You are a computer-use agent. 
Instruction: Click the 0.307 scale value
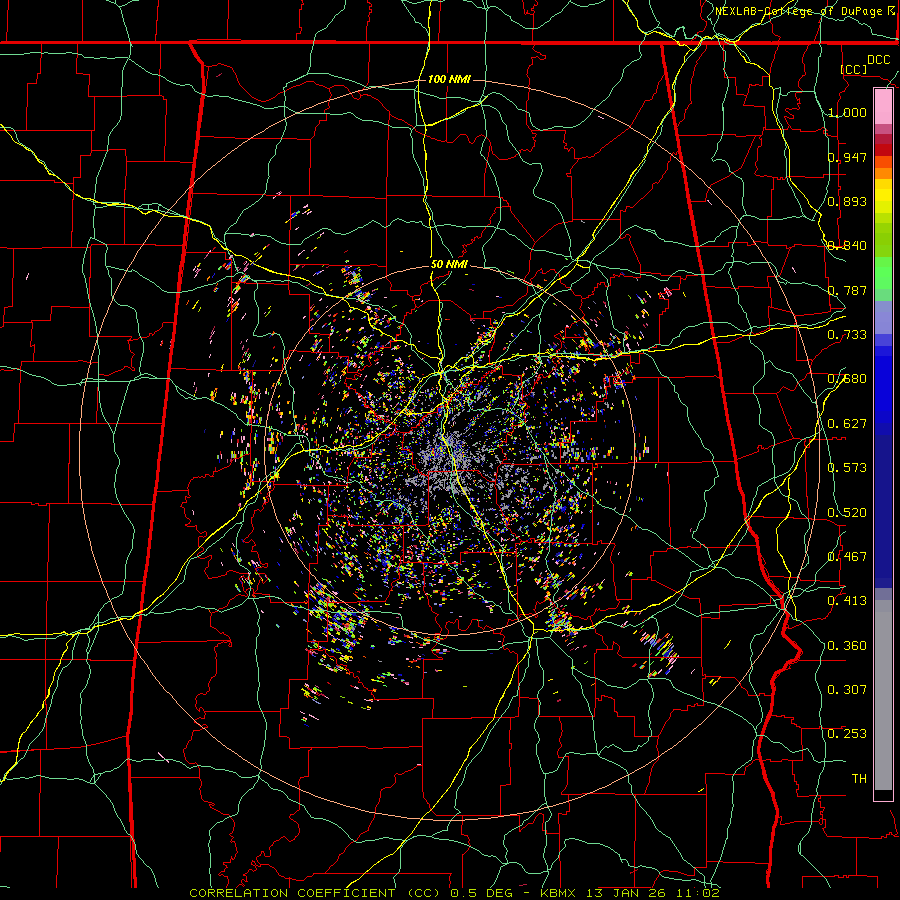[847, 690]
